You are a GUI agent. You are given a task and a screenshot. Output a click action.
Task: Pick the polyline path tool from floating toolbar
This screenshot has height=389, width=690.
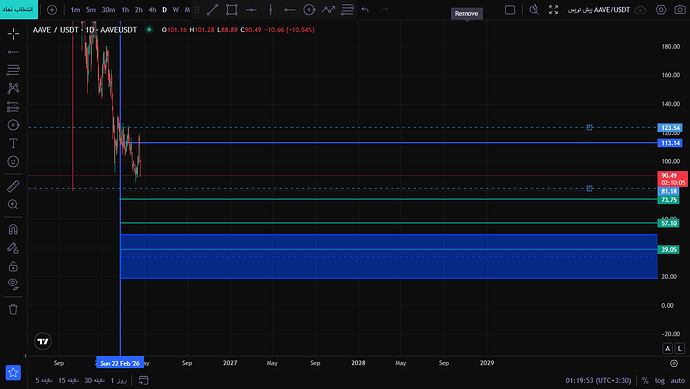click(328, 10)
